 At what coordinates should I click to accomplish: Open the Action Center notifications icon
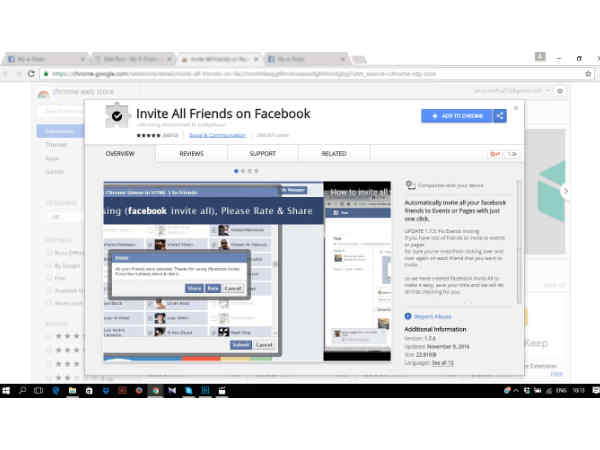point(595,390)
